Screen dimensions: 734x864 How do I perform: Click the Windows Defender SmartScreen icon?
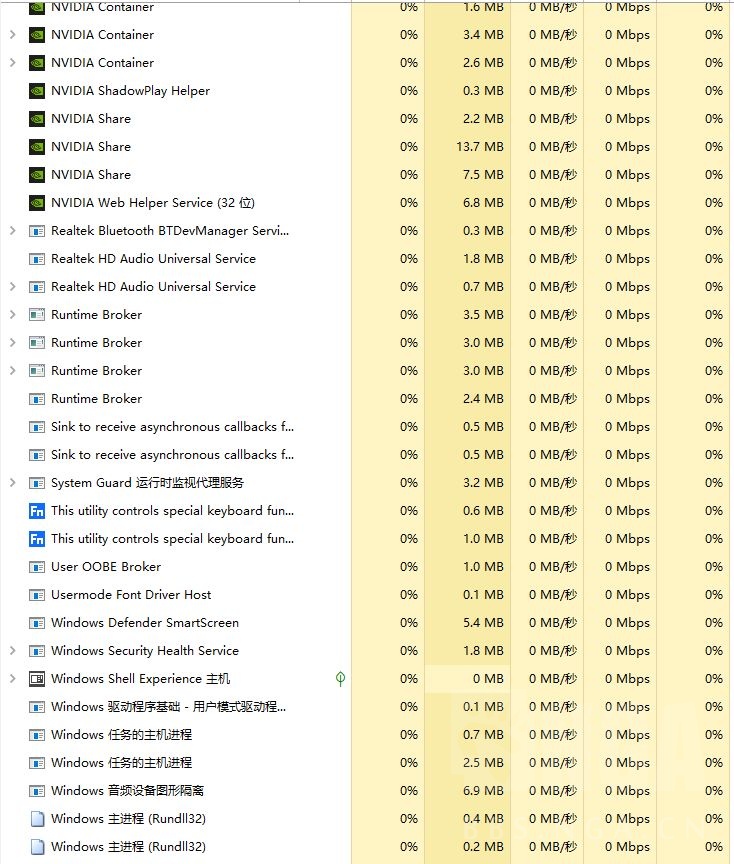[x=37, y=623]
